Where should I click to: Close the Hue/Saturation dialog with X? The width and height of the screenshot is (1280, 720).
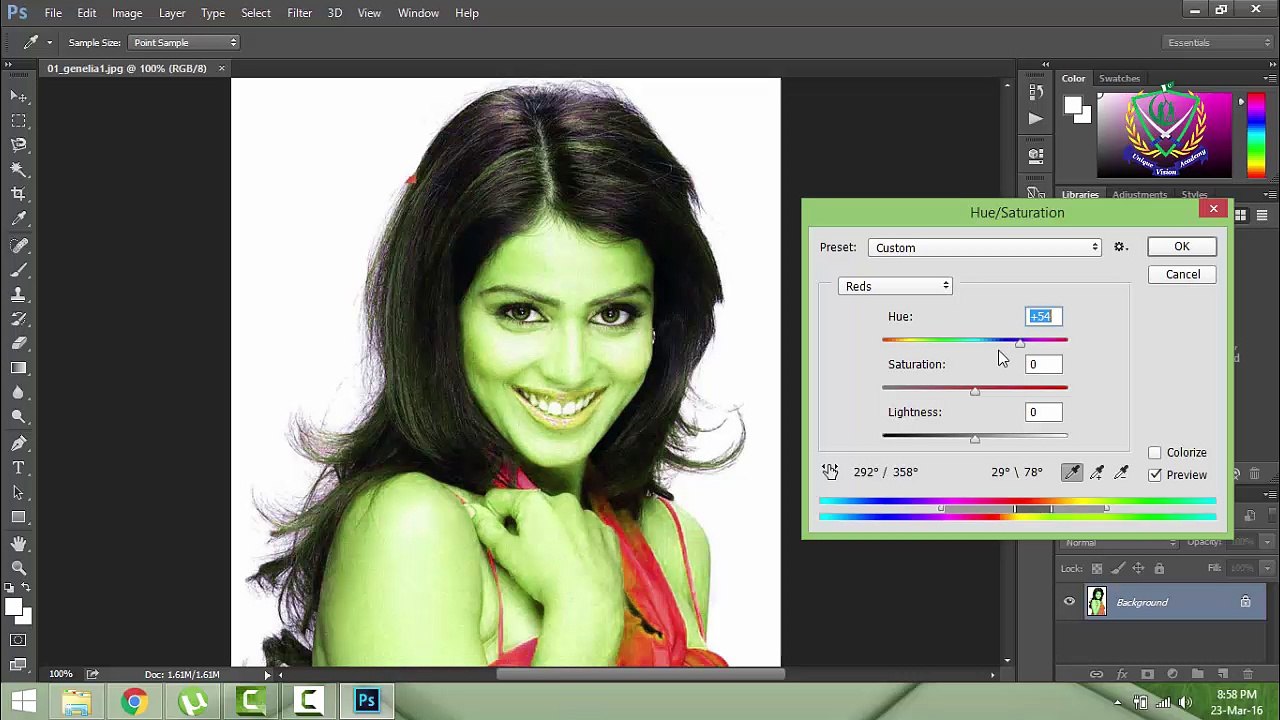click(1213, 209)
